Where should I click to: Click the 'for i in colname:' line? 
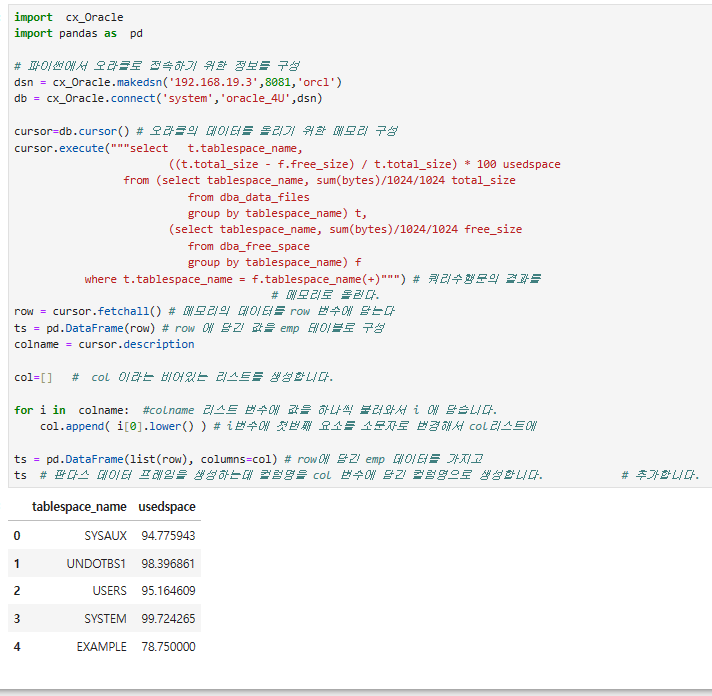(255, 410)
